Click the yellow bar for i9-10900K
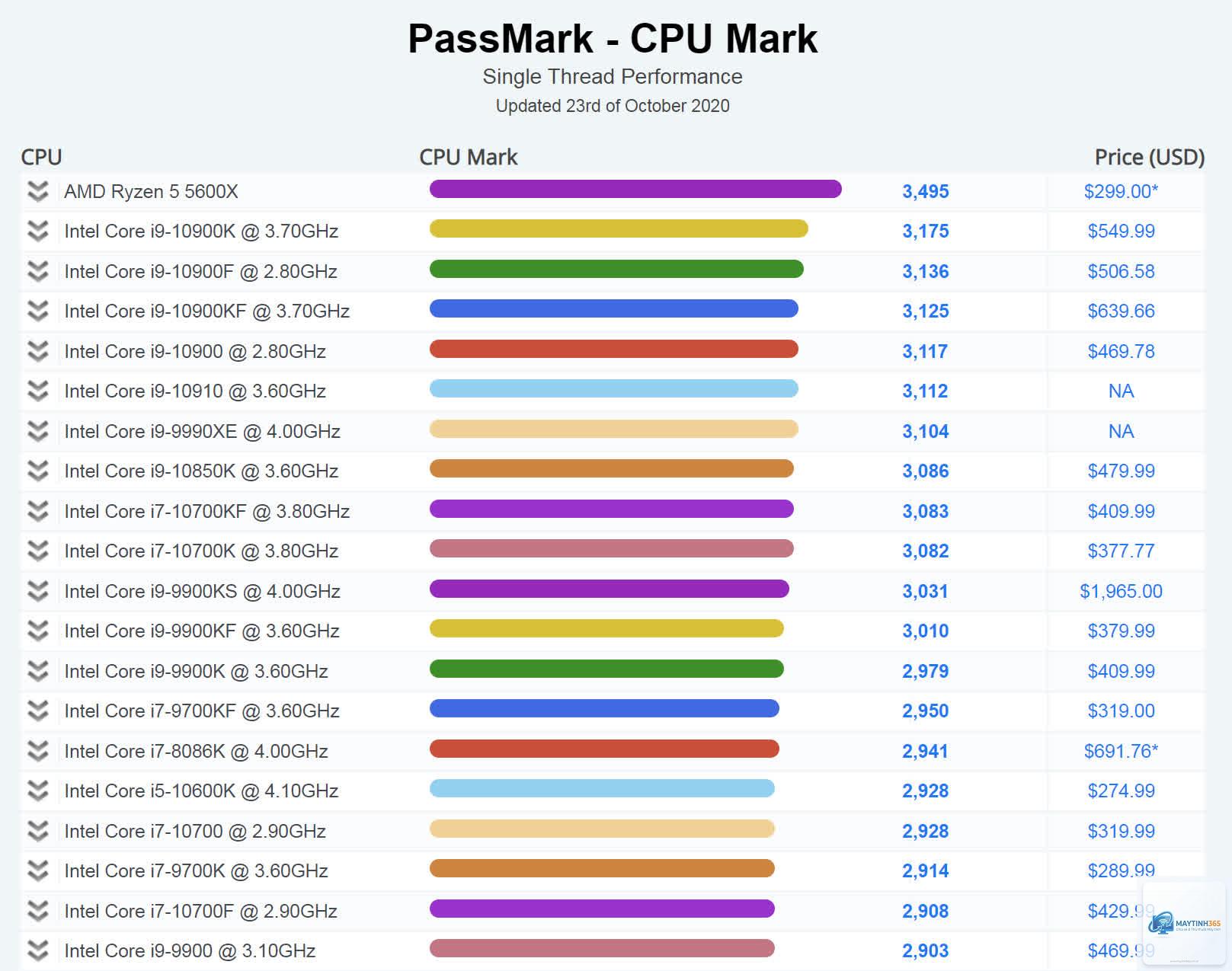The height and width of the screenshot is (971, 1232). pyautogui.click(x=619, y=228)
